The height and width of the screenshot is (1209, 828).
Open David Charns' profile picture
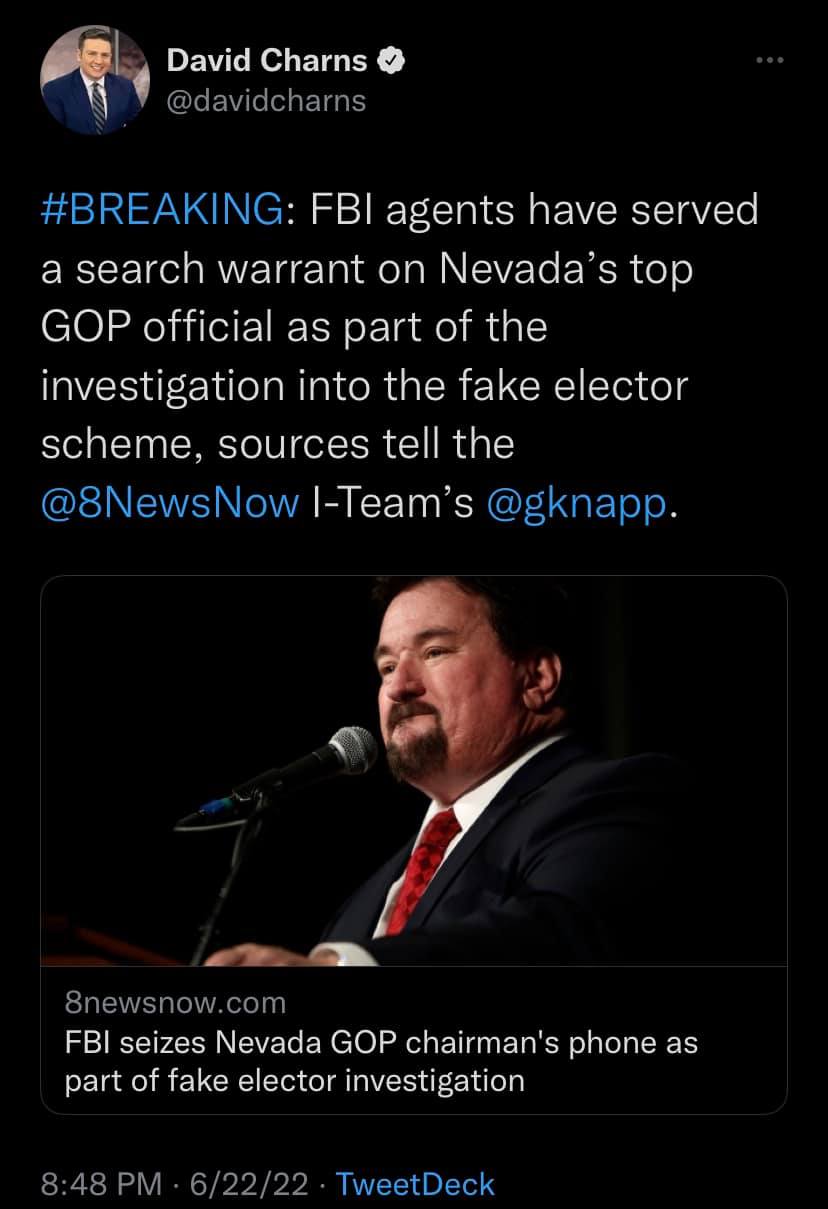pyautogui.click(x=88, y=79)
